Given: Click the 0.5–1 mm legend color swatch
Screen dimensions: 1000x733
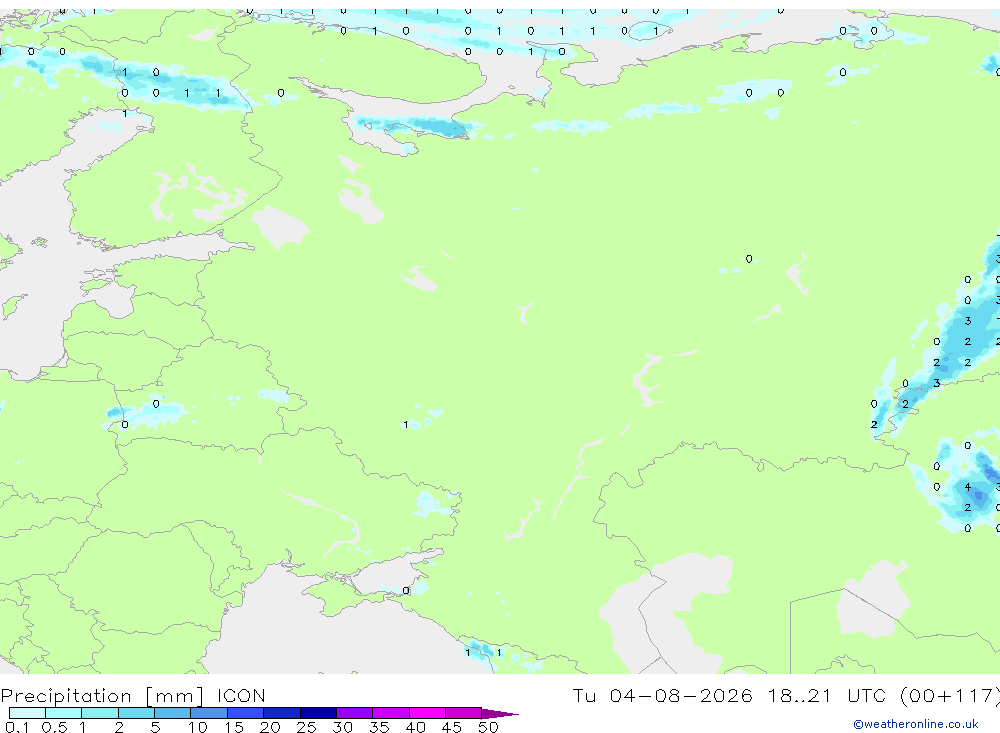Looking at the screenshot, I should click(64, 713).
